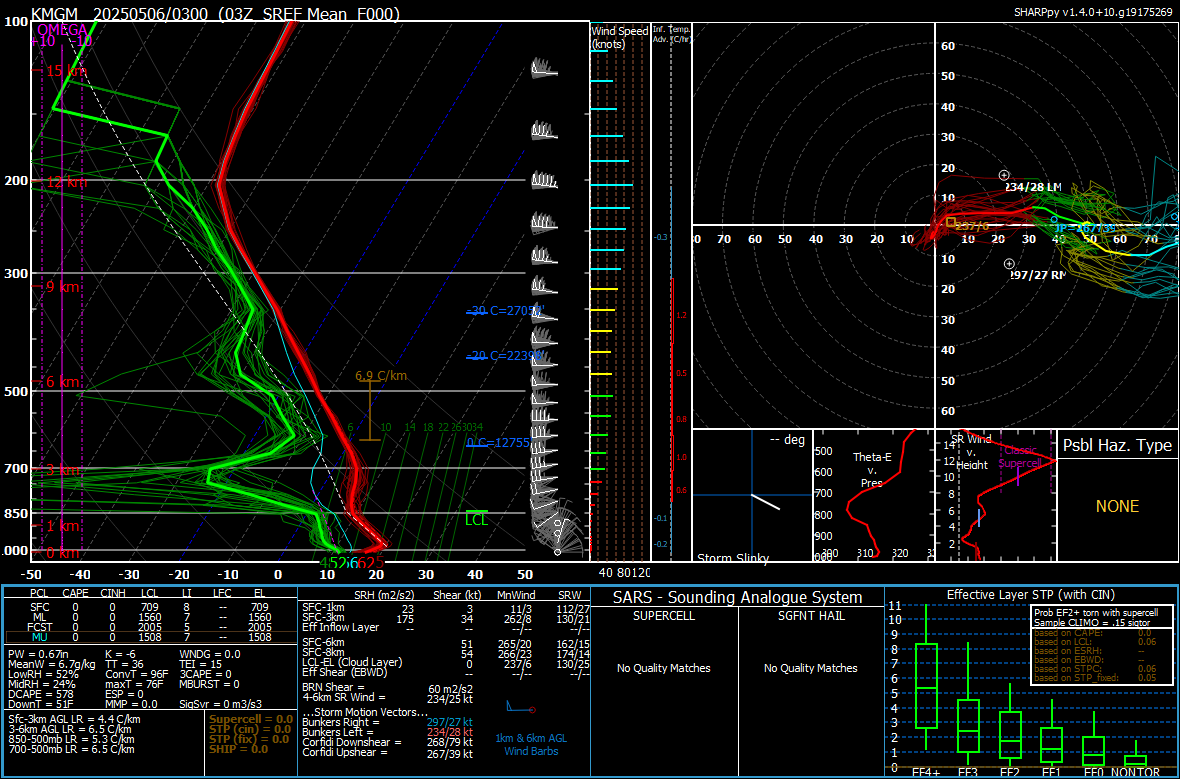Click the BRN Shear value 60 m2/s2

pos(450,689)
